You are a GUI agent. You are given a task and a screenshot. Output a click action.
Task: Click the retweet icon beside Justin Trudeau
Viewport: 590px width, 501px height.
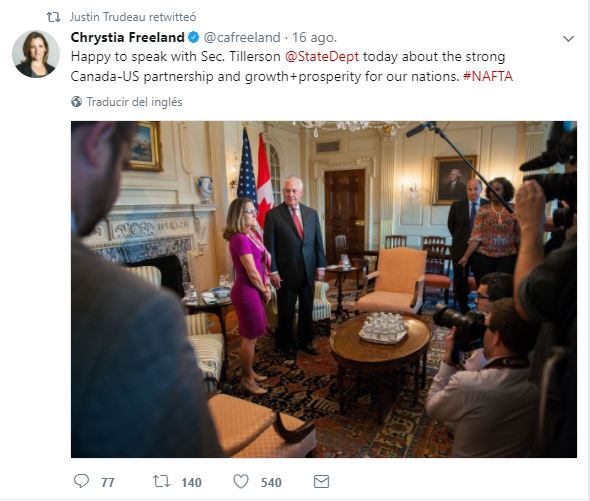tap(53, 17)
